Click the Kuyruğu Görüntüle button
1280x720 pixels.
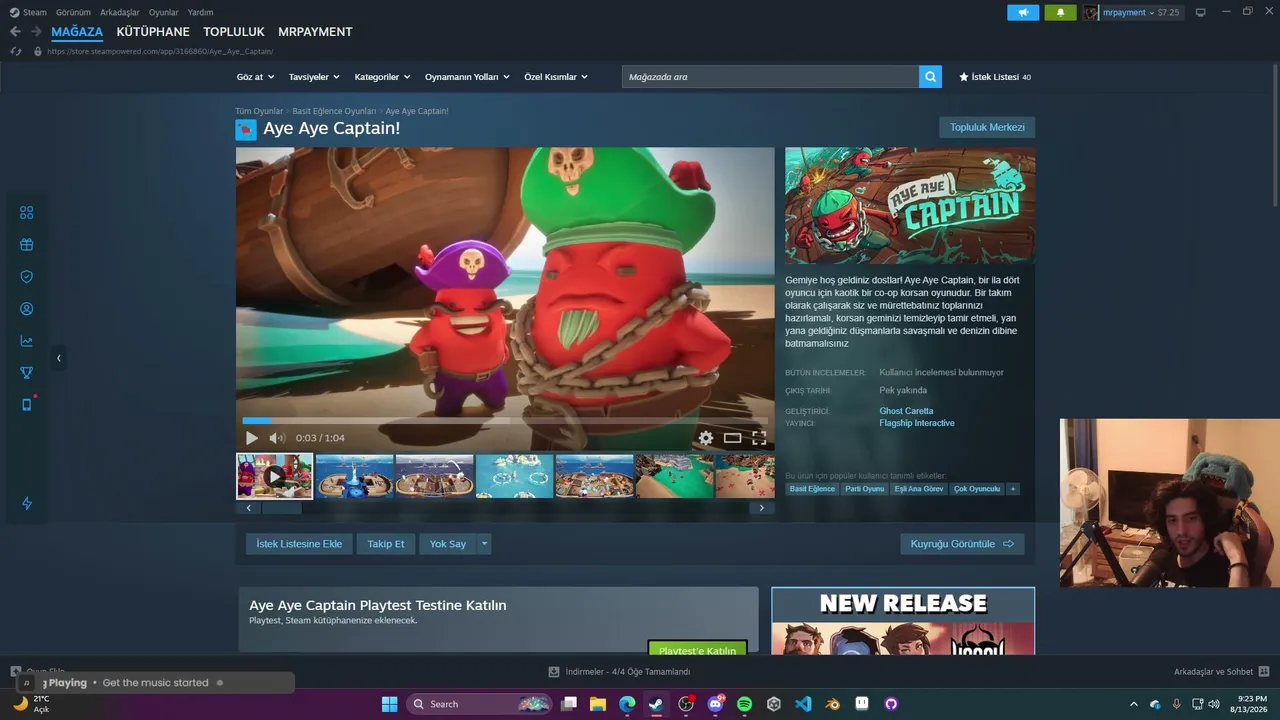pyautogui.click(x=962, y=544)
